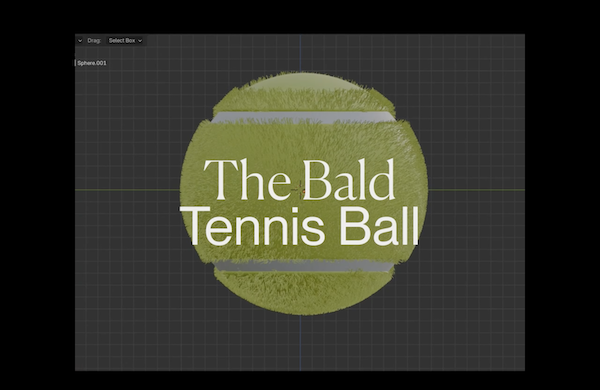Click the upper white seam on ball
Viewport: 600px width, 390px height.
pyautogui.click(x=302, y=117)
